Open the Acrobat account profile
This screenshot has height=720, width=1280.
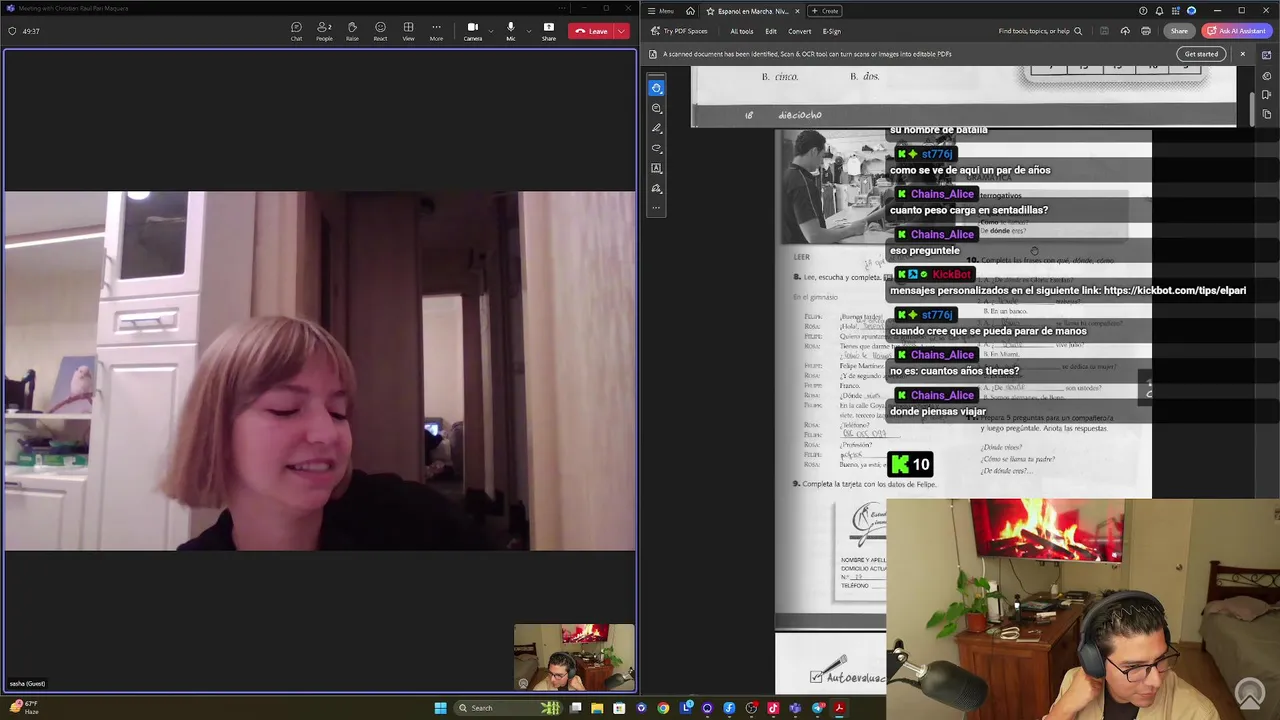[x=1191, y=11]
